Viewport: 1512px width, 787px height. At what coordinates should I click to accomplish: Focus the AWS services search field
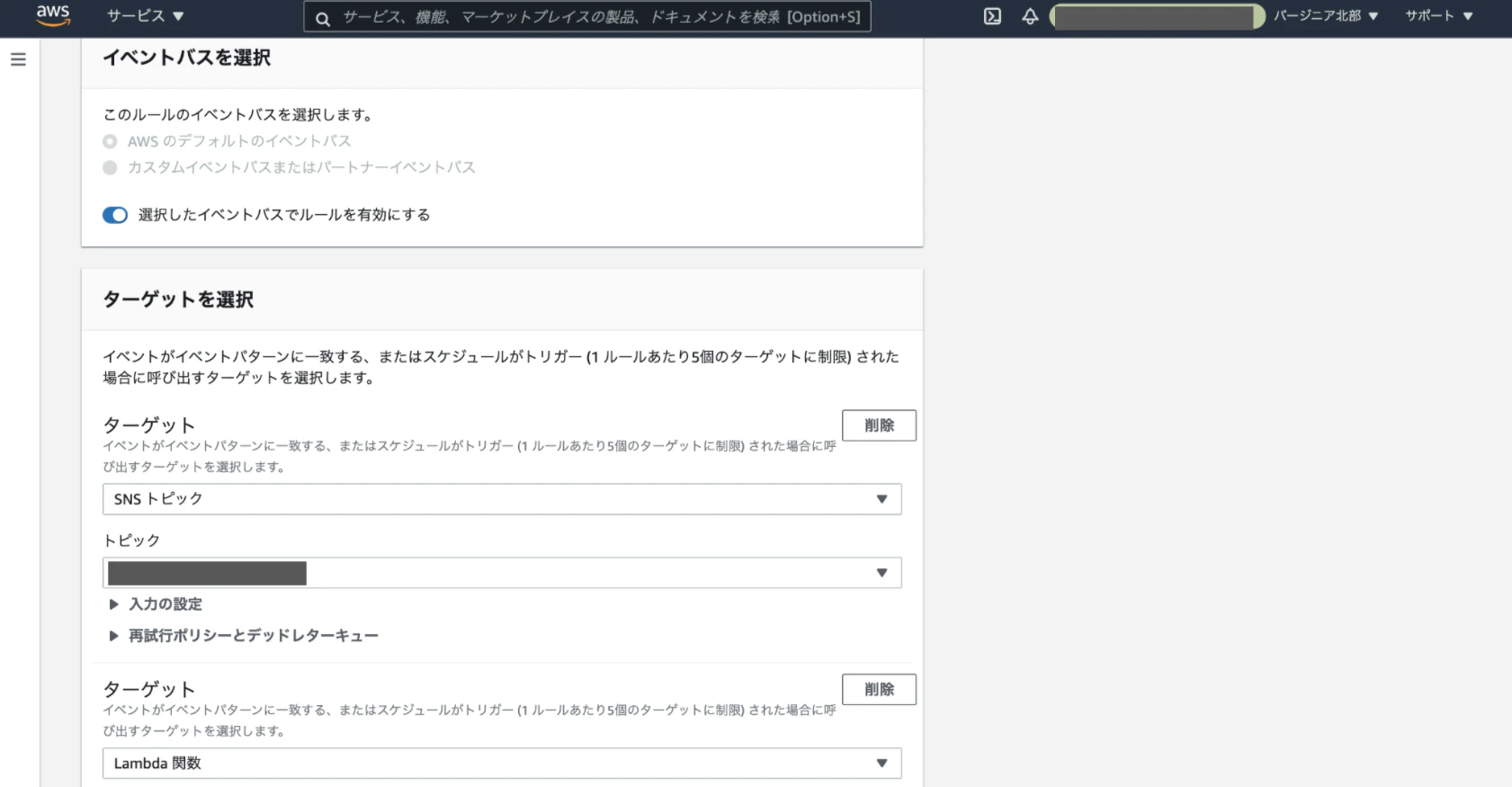pyautogui.click(x=587, y=17)
